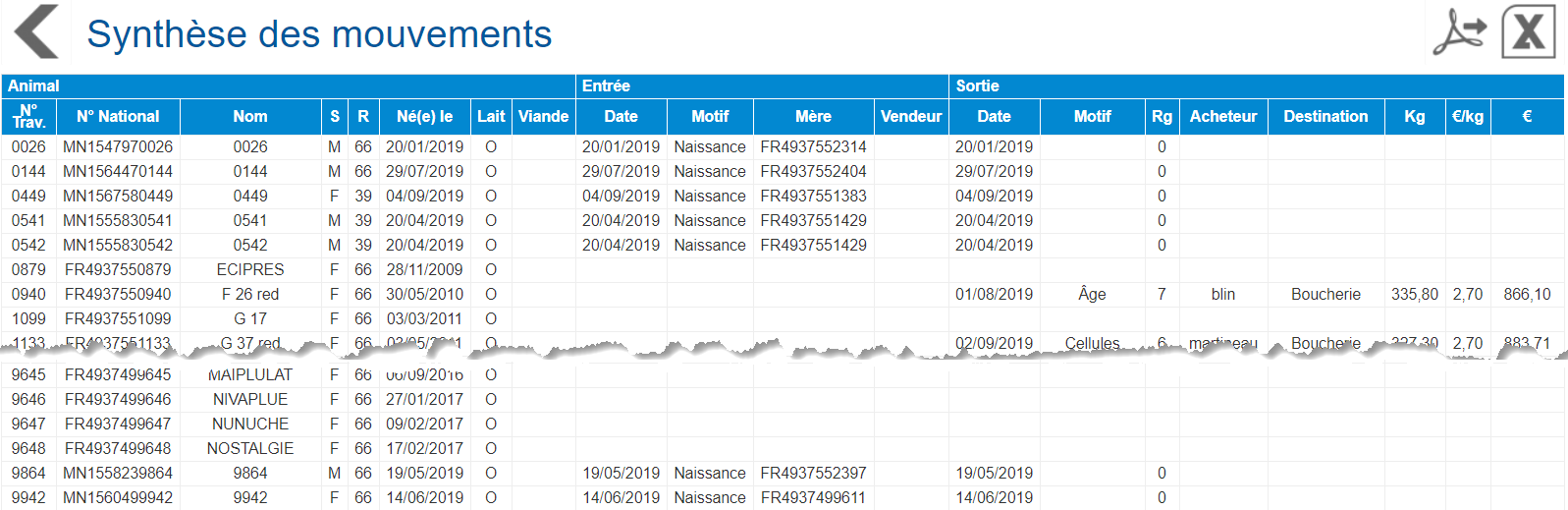This screenshot has height=510, width=1568.
Task: Click national number MN1547970026
Action: pos(118,146)
